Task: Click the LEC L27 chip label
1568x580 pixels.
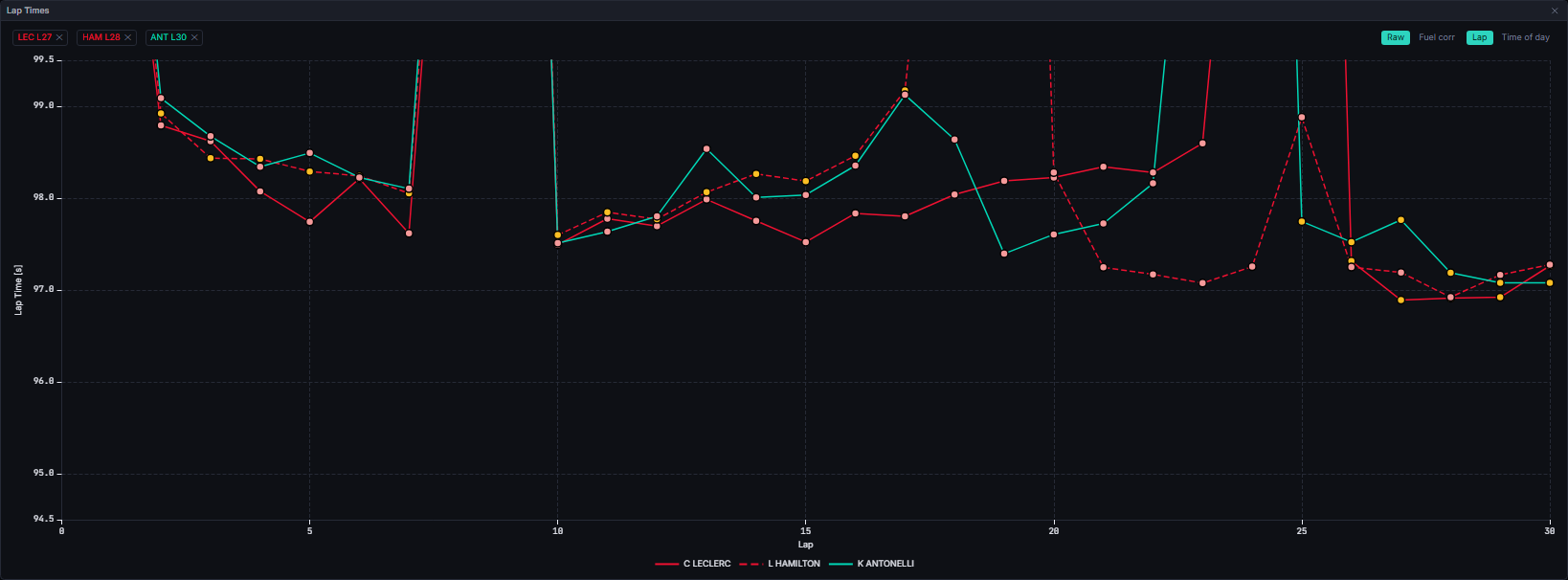Action: (35, 37)
